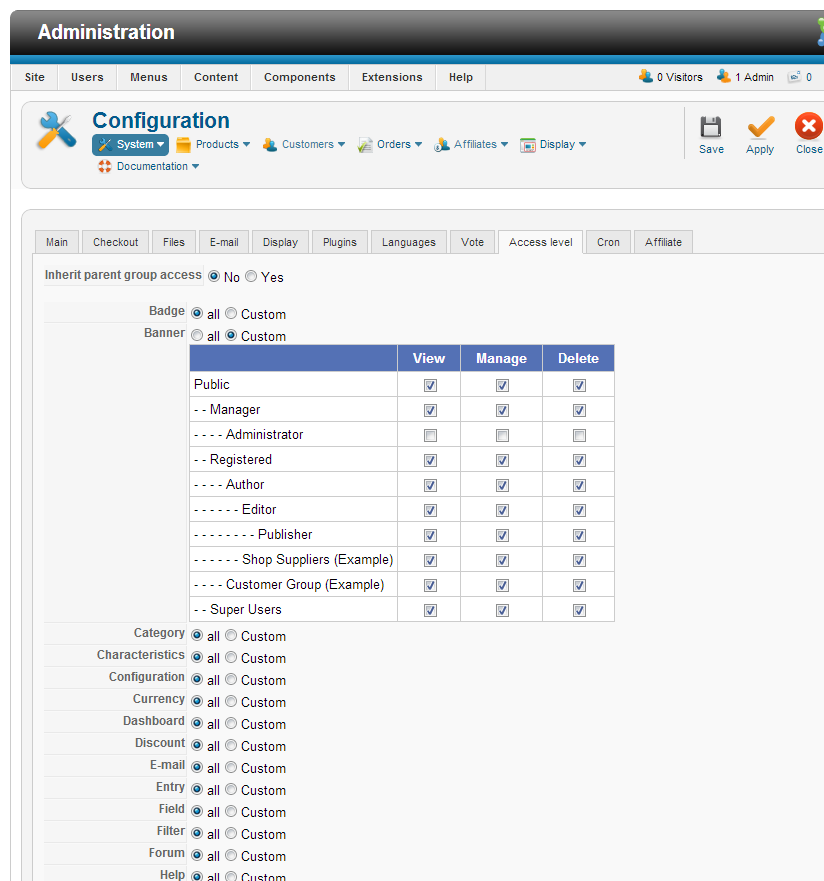The width and height of the screenshot is (824, 881).
Task: Open the Components menu
Action: (x=299, y=77)
